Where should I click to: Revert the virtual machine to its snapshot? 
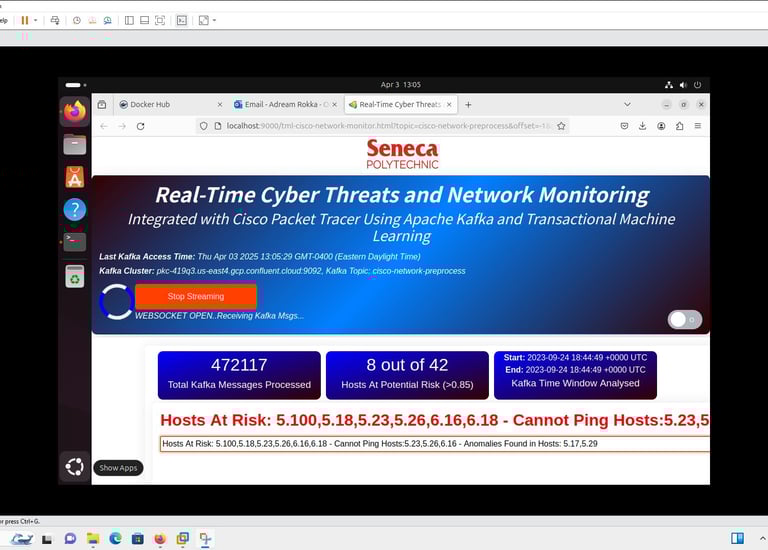[x=92, y=20]
